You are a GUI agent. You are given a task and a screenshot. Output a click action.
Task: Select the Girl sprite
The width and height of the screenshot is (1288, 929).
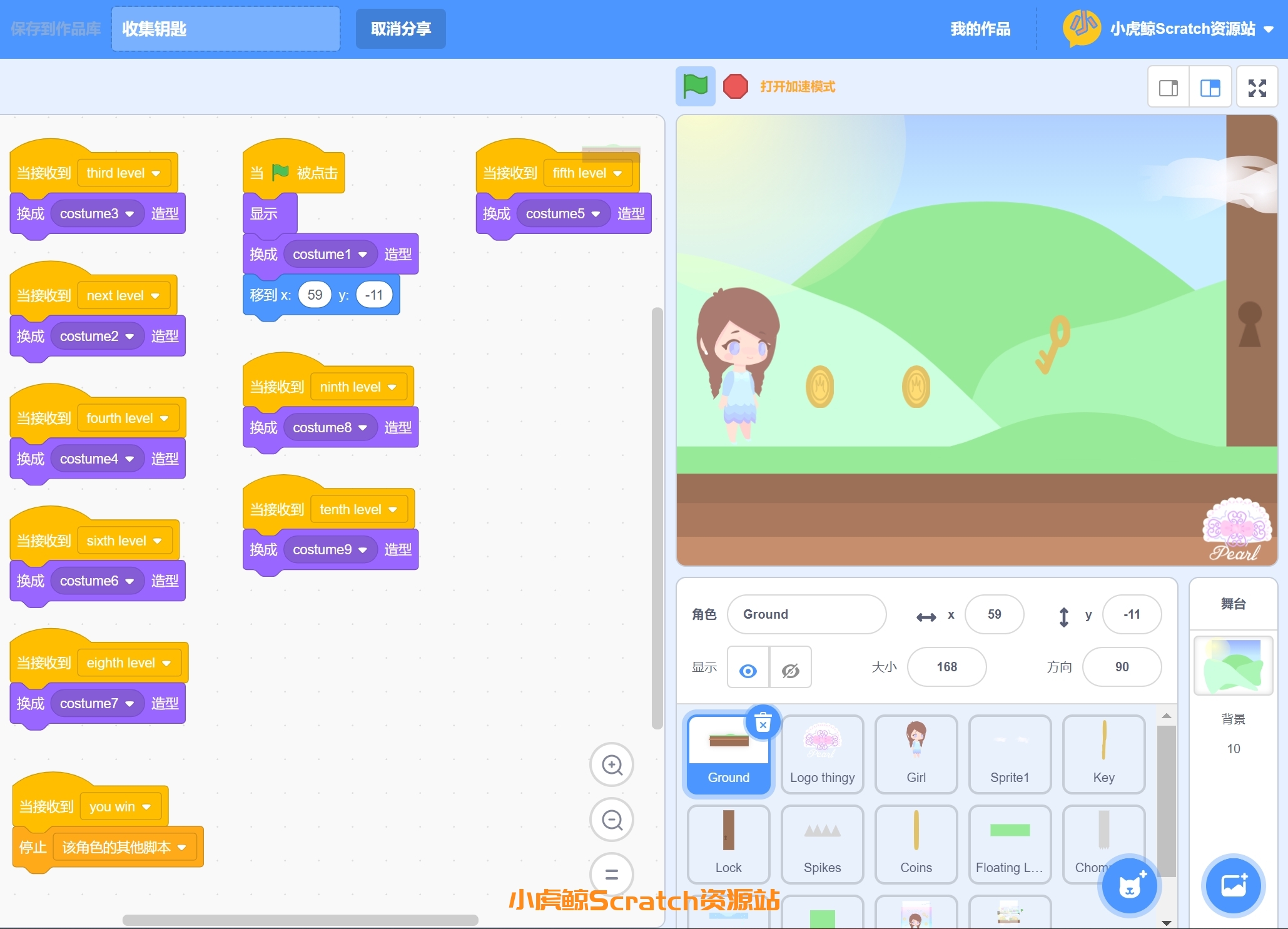916,754
